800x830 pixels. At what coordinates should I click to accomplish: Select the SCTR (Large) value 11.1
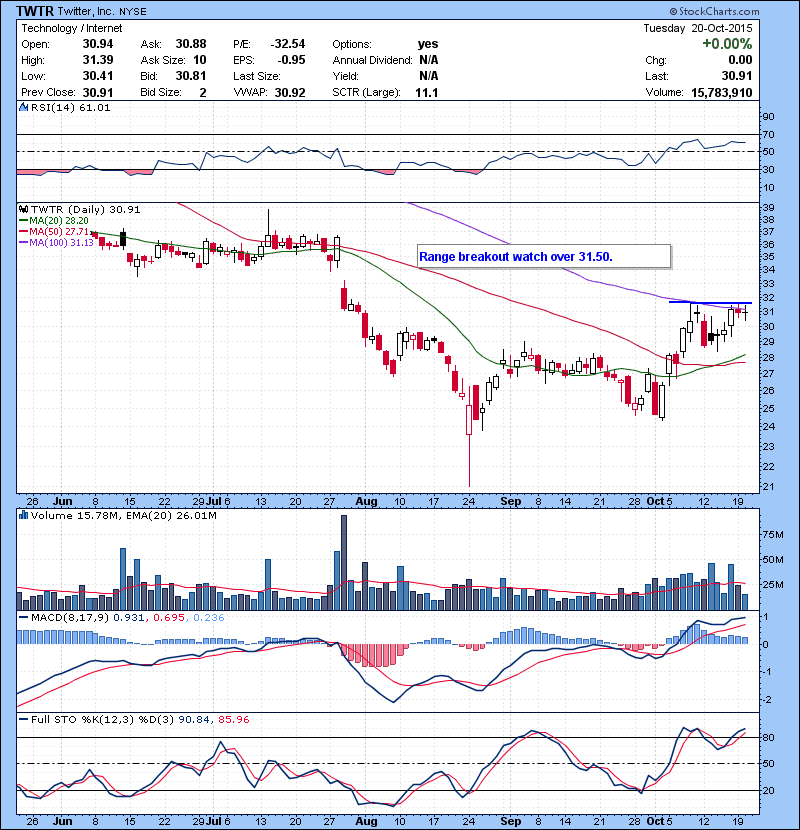point(427,92)
